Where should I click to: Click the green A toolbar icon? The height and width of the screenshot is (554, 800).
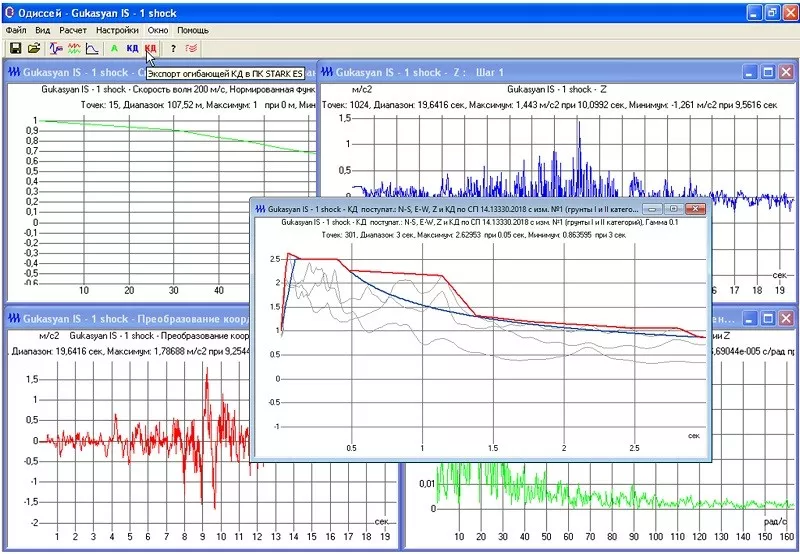point(114,48)
